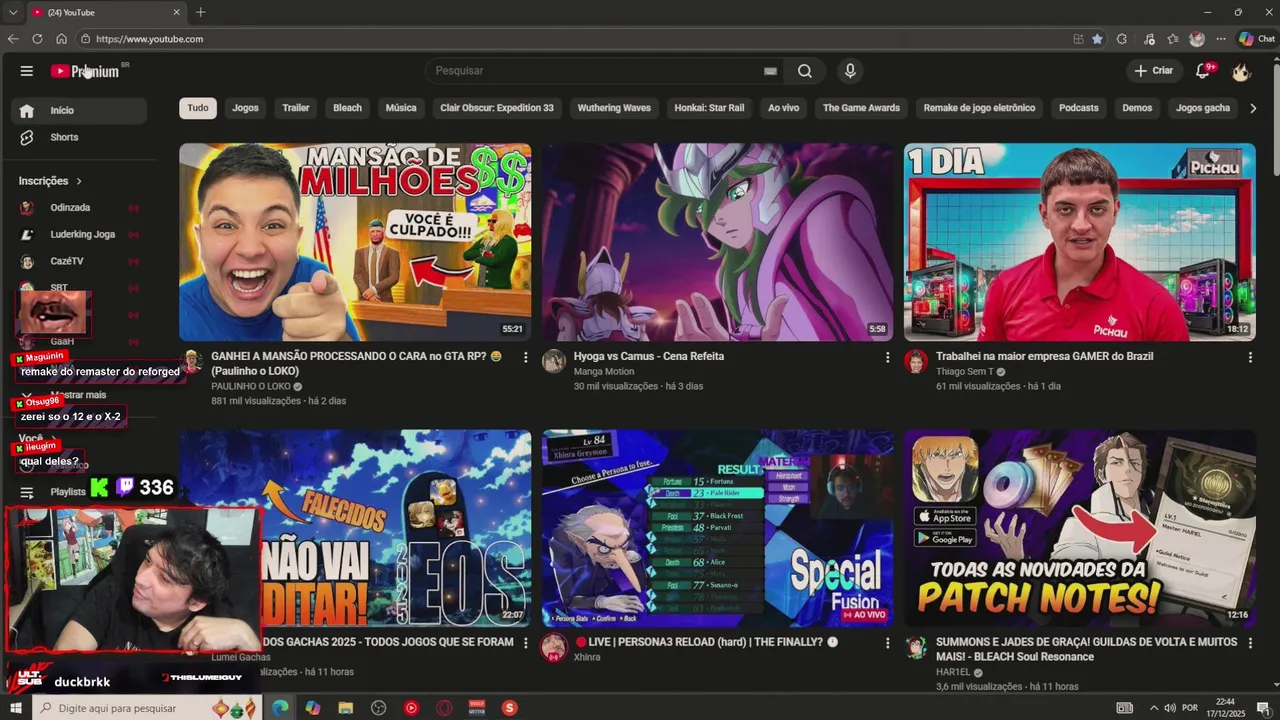1280x720 pixels.
Task: Play the Patch Notes Bleach thumbnail
Action: point(1080,528)
